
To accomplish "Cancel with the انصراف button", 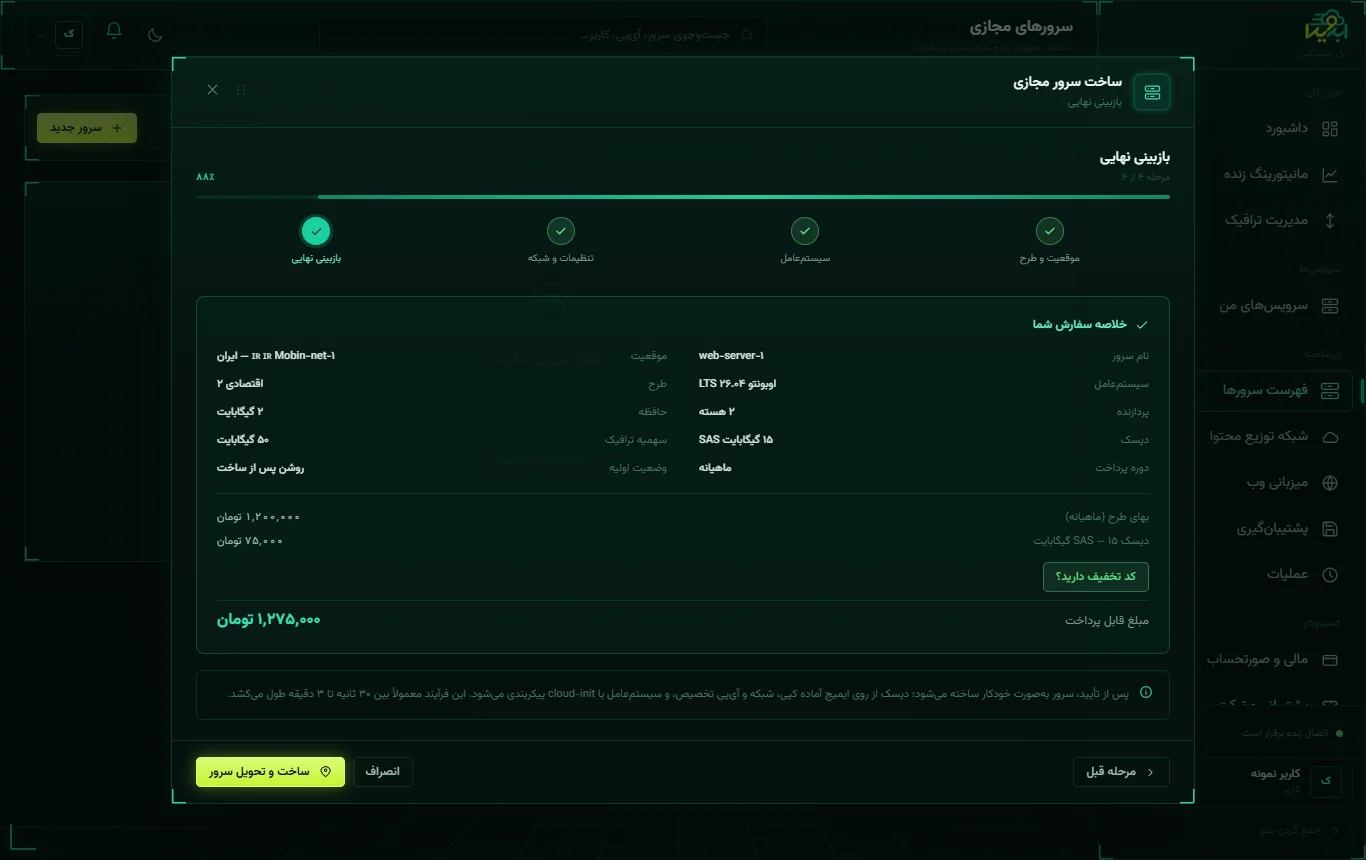I will 383,772.
